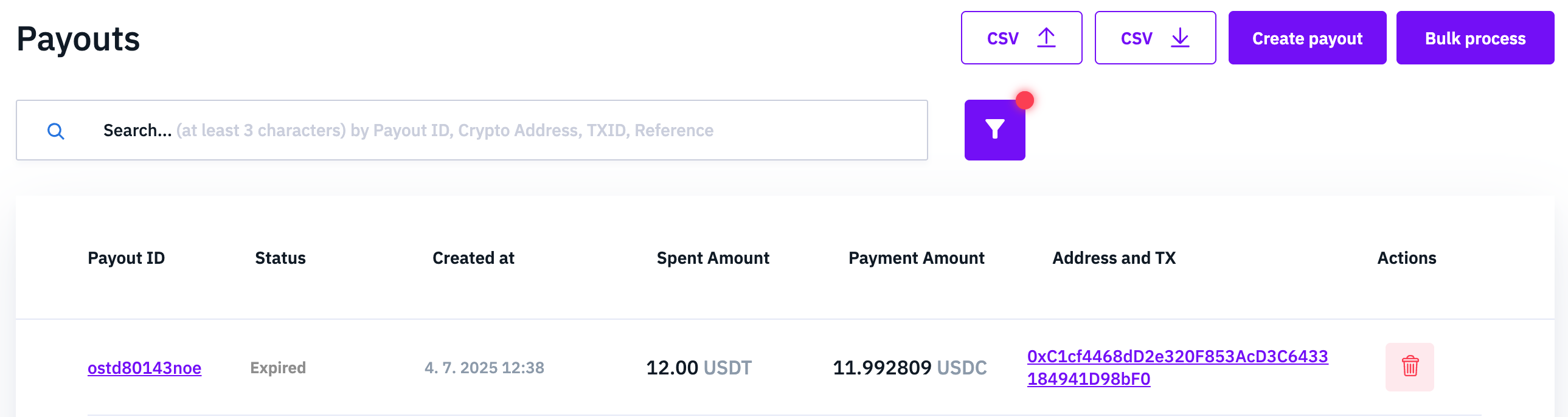Click the Created at column header
This screenshot has height=417, width=1568.
473,258
